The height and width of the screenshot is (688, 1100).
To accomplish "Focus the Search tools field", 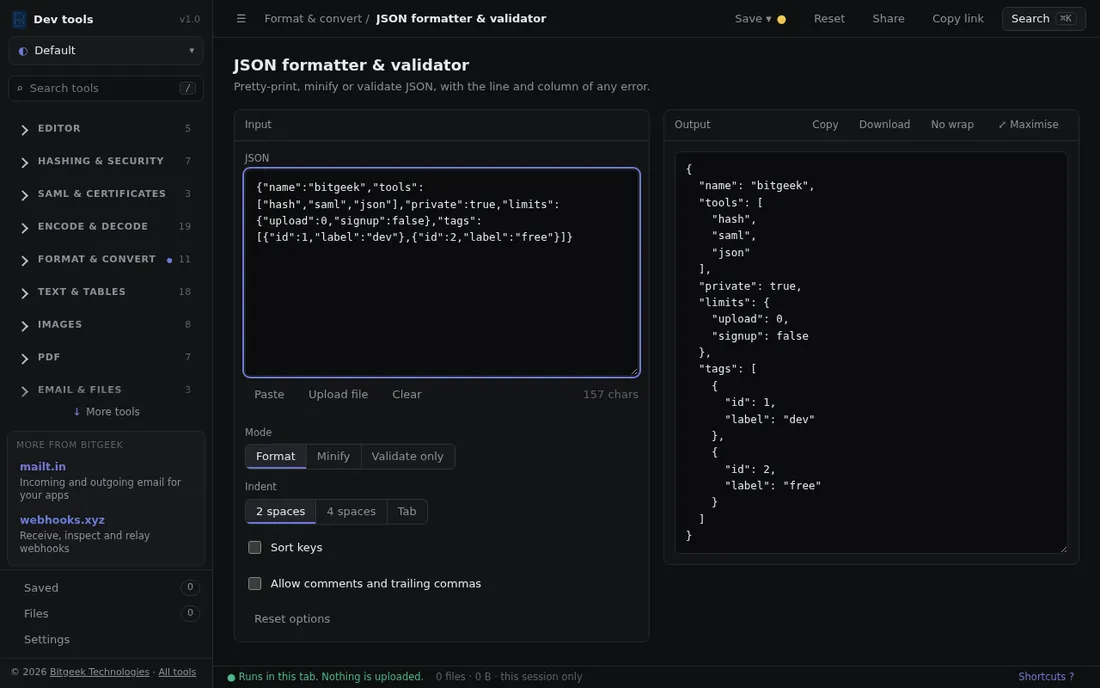I will click(x=106, y=88).
